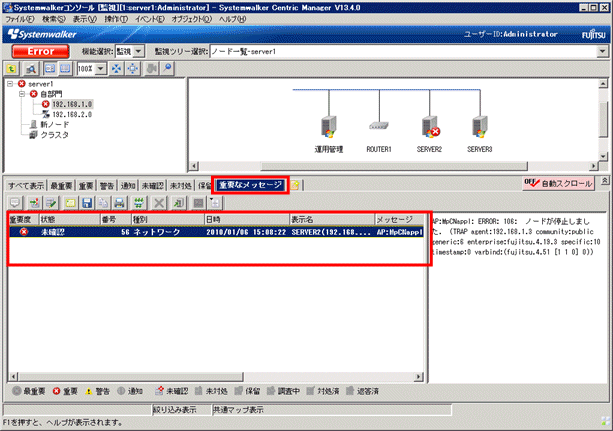Click the edit event with pencil icon

point(51,203)
